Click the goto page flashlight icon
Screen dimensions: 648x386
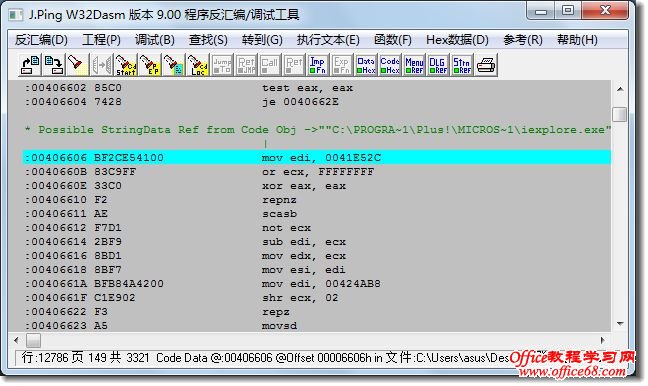point(174,65)
